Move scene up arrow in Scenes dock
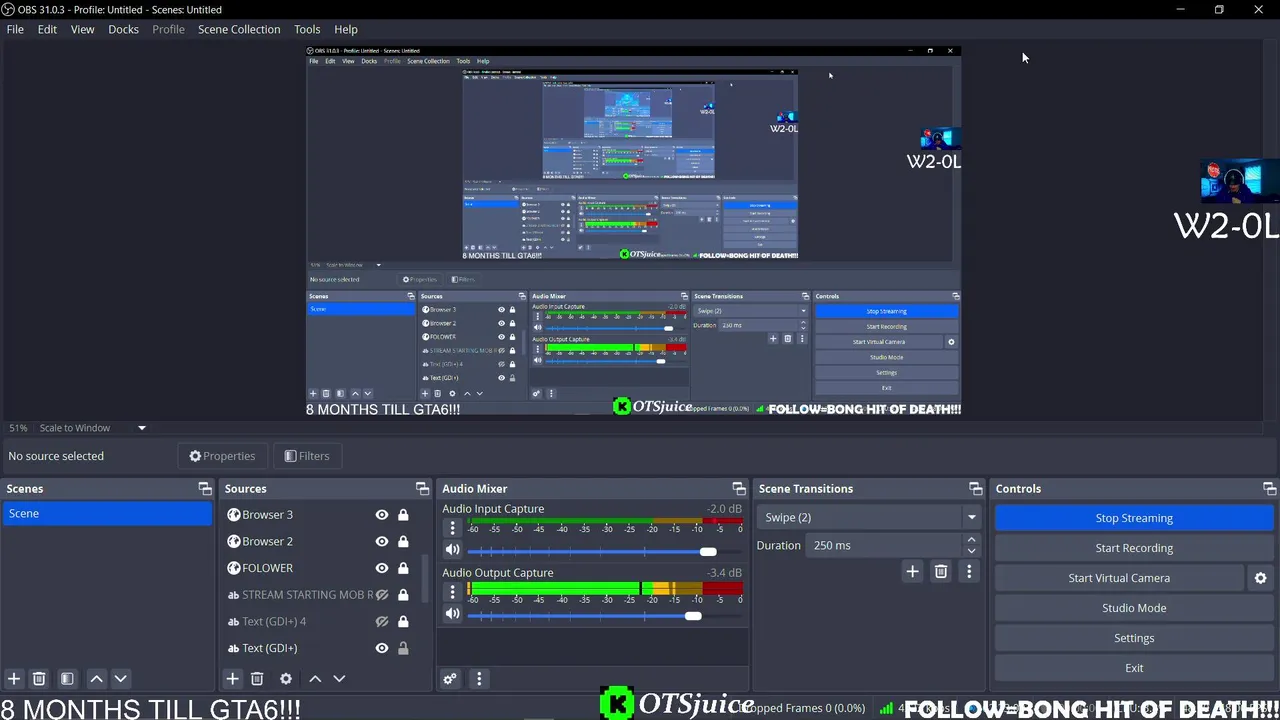This screenshot has width=1280, height=720. pos(96,678)
